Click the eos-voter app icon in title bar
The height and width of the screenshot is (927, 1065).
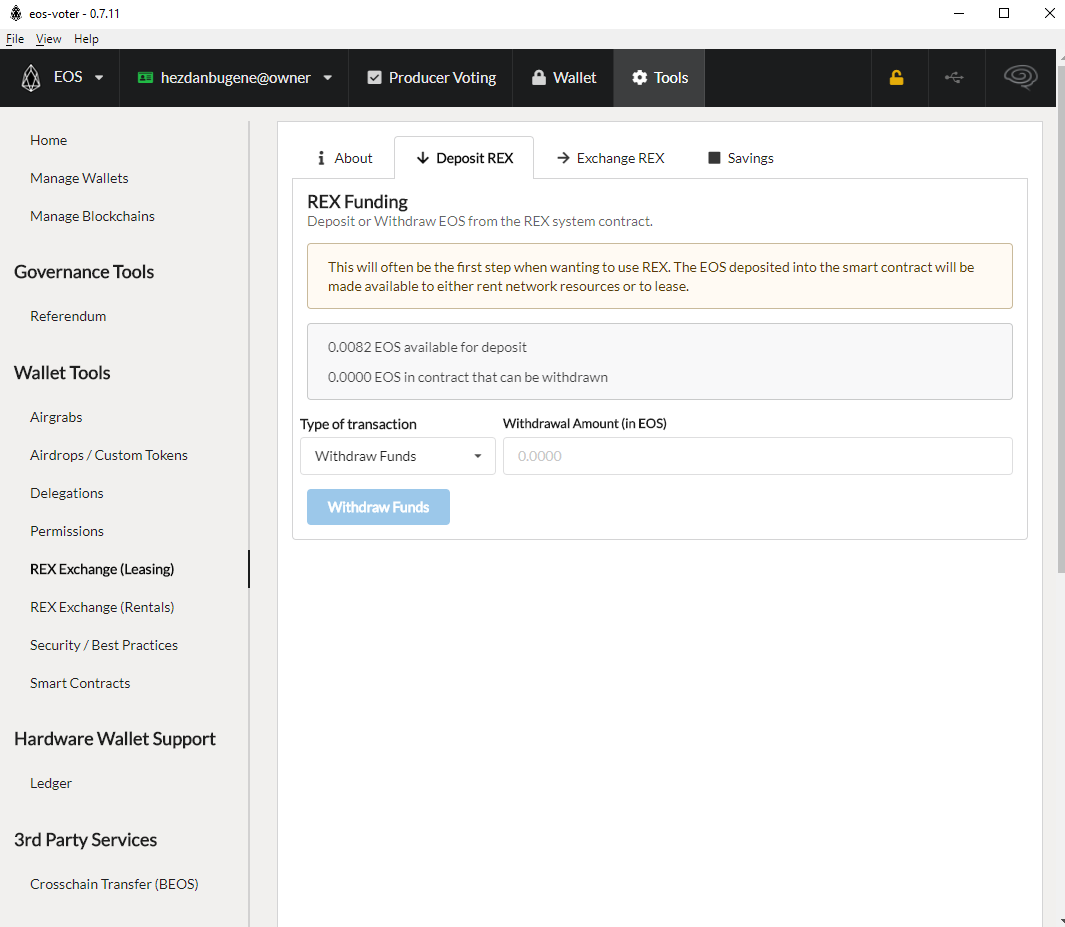16,13
